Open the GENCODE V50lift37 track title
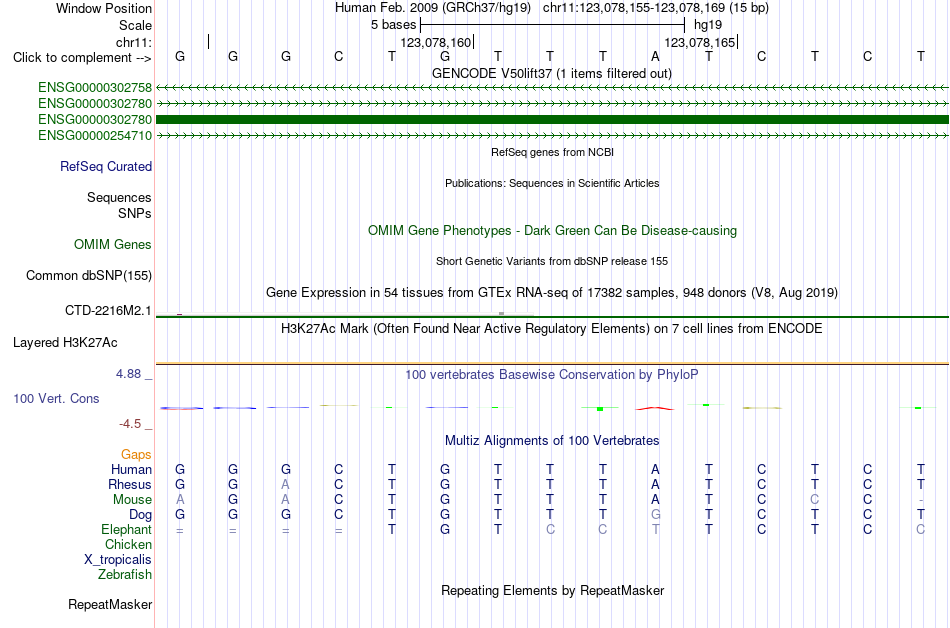The height and width of the screenshot is (628, 950). pos(551,73)
